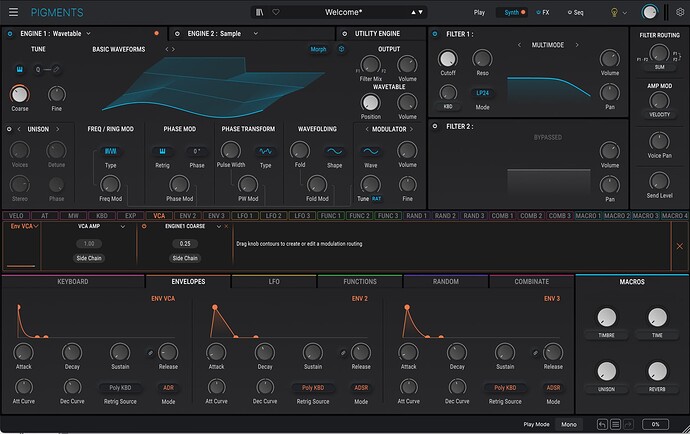Open Engine 1 Wavetable type dropdown
Screen dimensions: 690x434
[88, 33]
